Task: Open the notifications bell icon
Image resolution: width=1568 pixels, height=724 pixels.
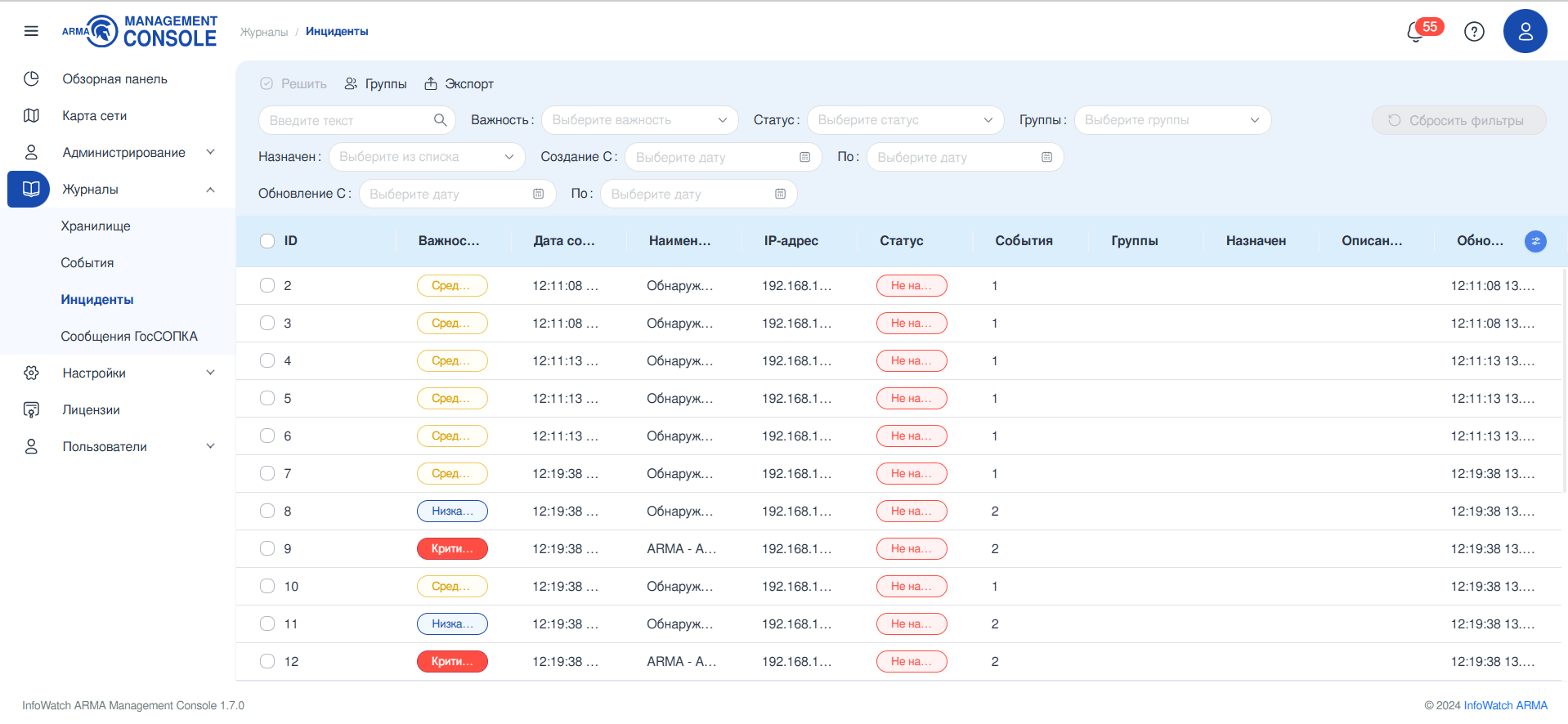Action: 1415,32
